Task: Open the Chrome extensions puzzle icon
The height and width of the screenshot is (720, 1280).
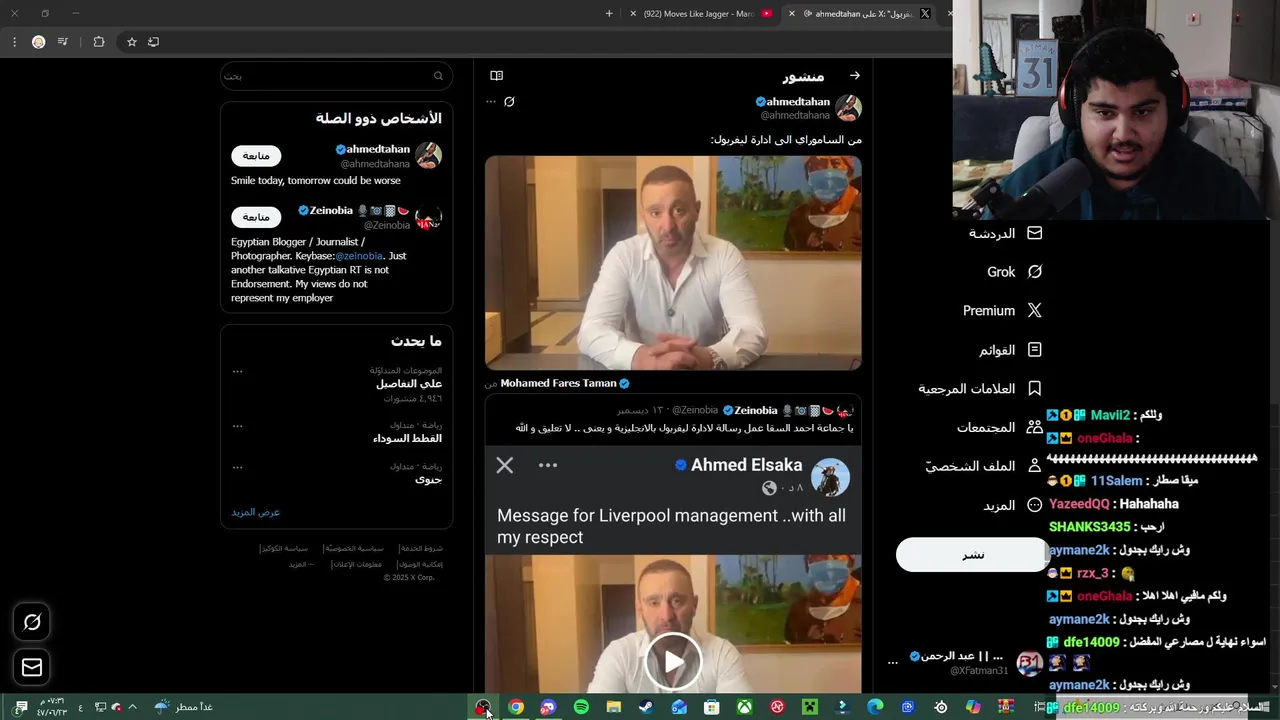Action: coord(98,42)
